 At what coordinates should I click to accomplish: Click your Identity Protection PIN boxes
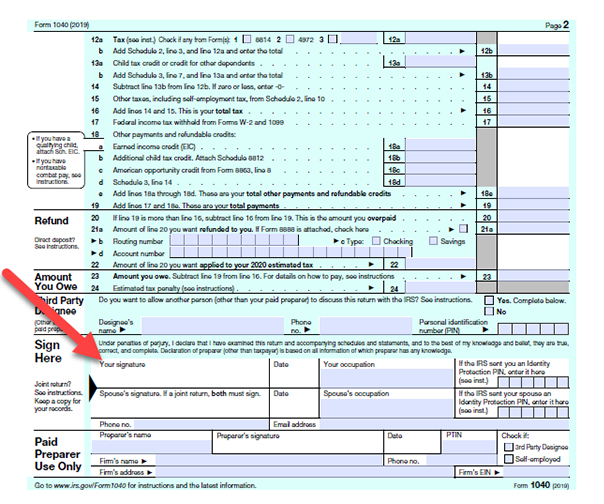click(x=533, y=382)
